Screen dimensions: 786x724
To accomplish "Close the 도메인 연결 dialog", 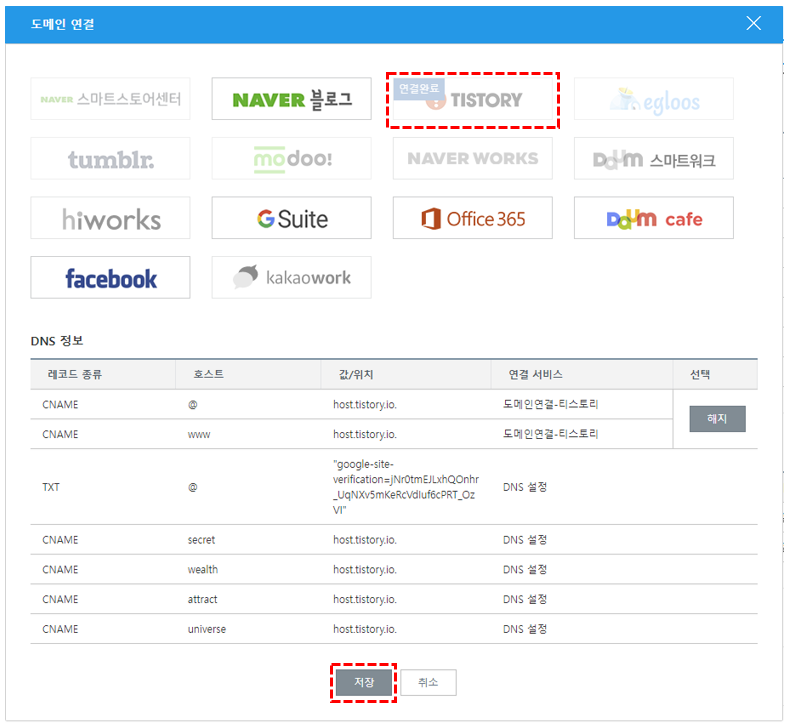I will click(x=753, y=23).
